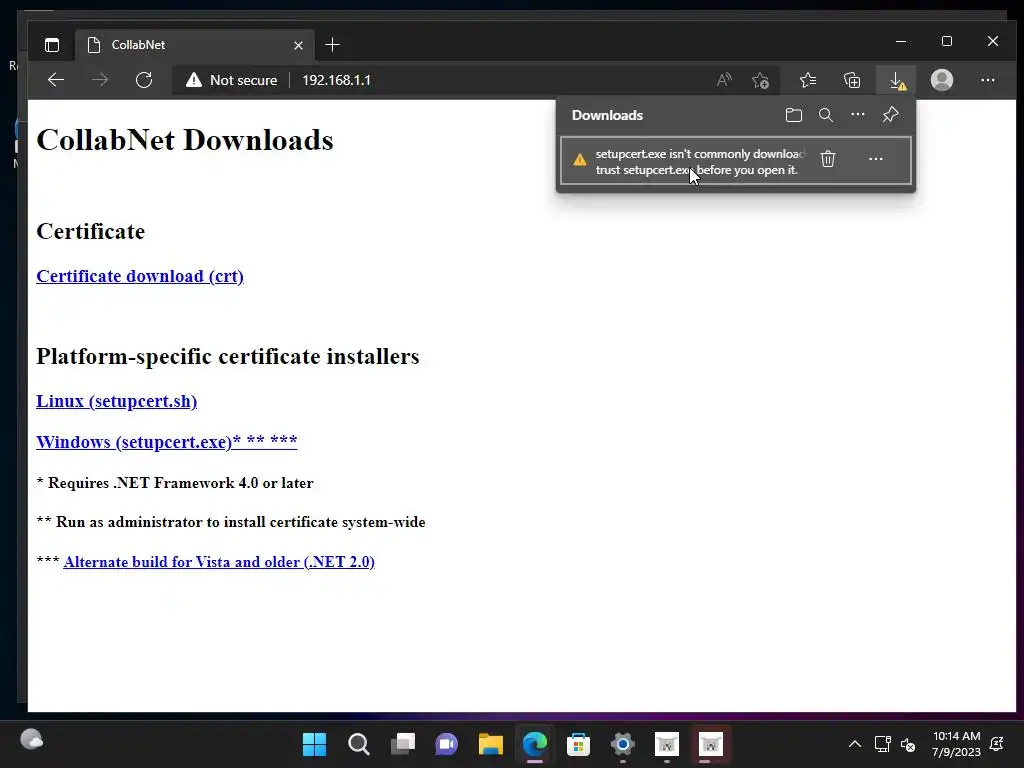
Task: Open File Explorer from the taskbar
Action: pyautogui.click(x=490, y=744)
